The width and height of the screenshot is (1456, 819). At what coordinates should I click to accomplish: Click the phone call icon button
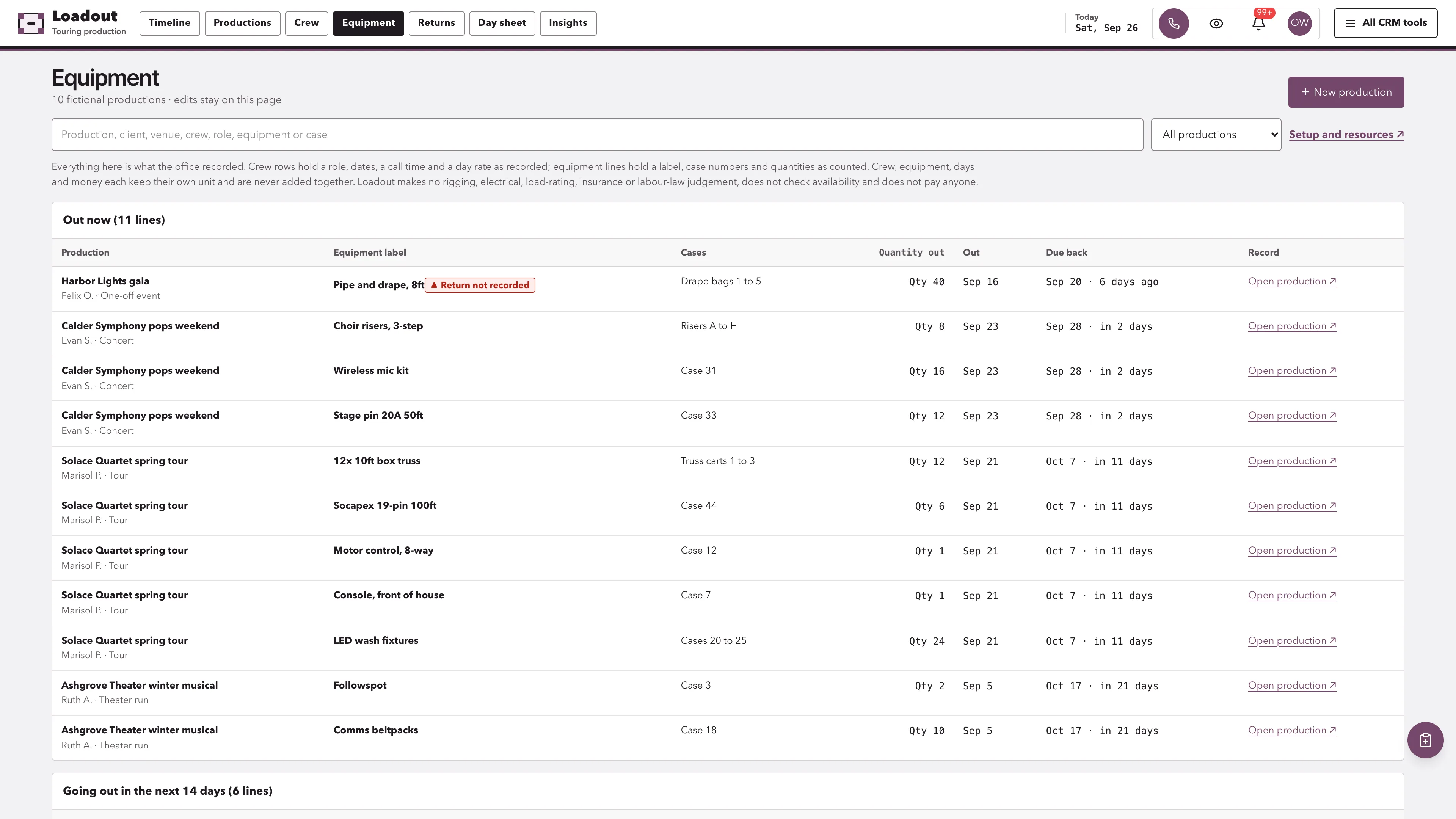coord(1174,23)
